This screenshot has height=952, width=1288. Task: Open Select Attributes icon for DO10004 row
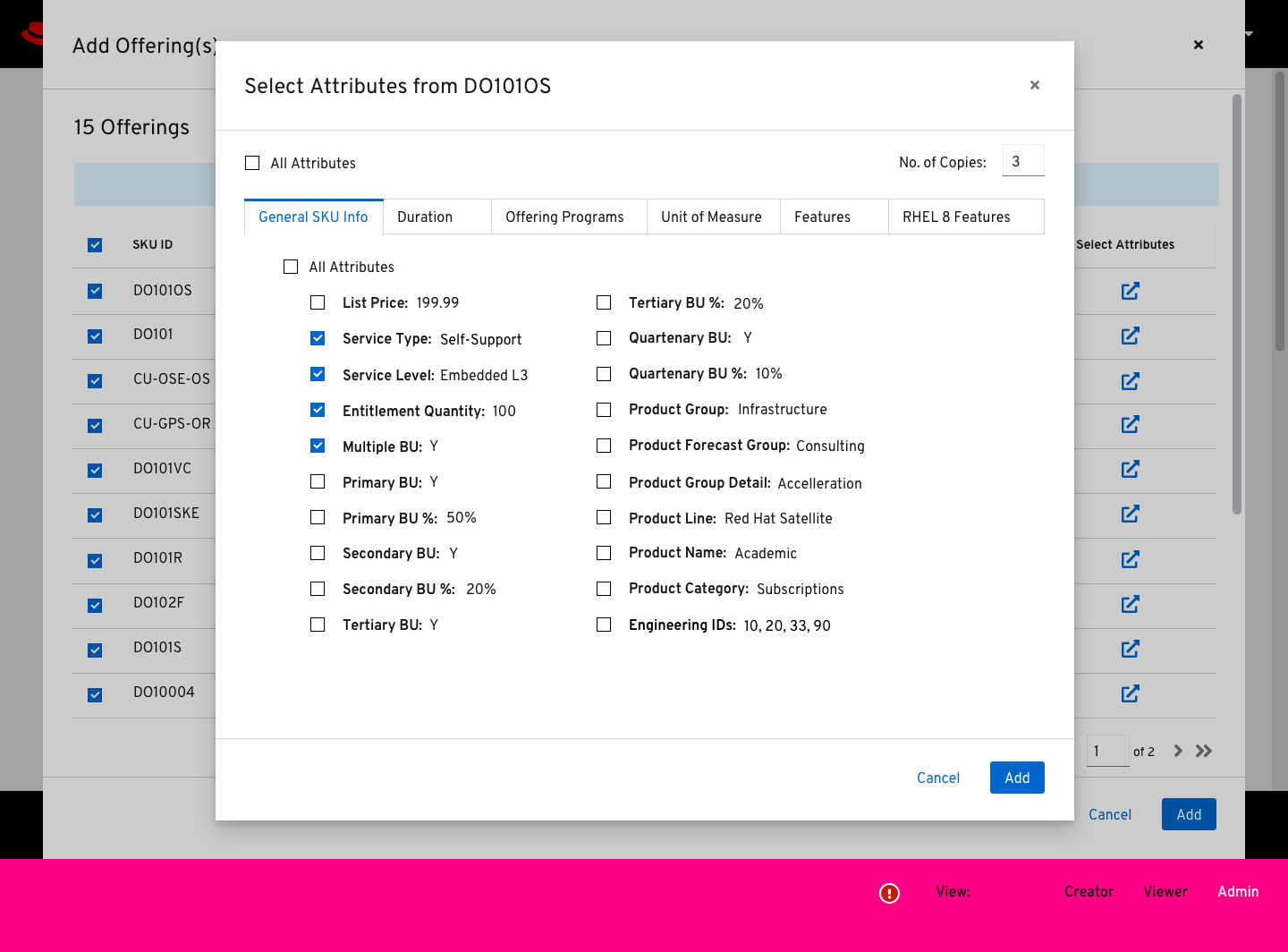[x=1130, y=693]
